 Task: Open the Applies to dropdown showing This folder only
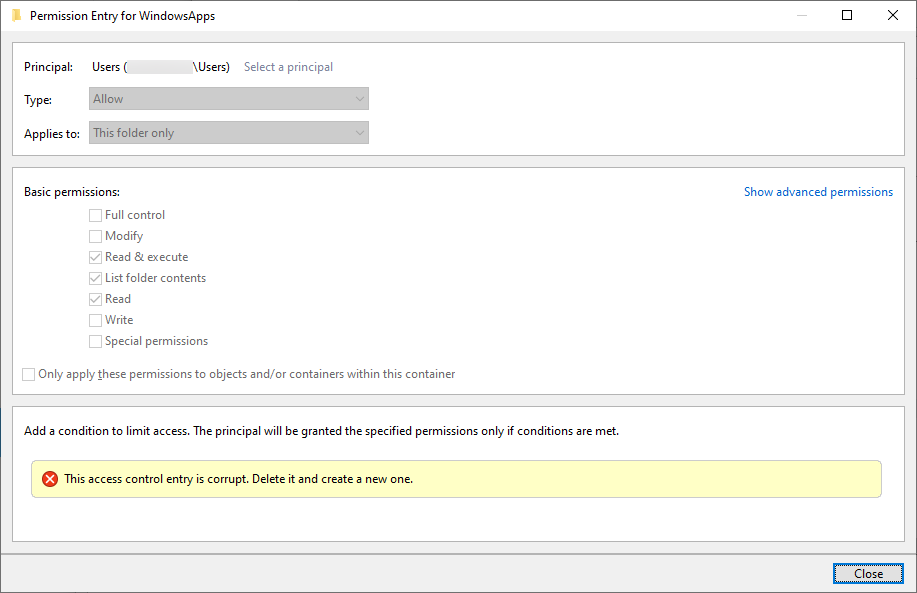coord(229,133)
